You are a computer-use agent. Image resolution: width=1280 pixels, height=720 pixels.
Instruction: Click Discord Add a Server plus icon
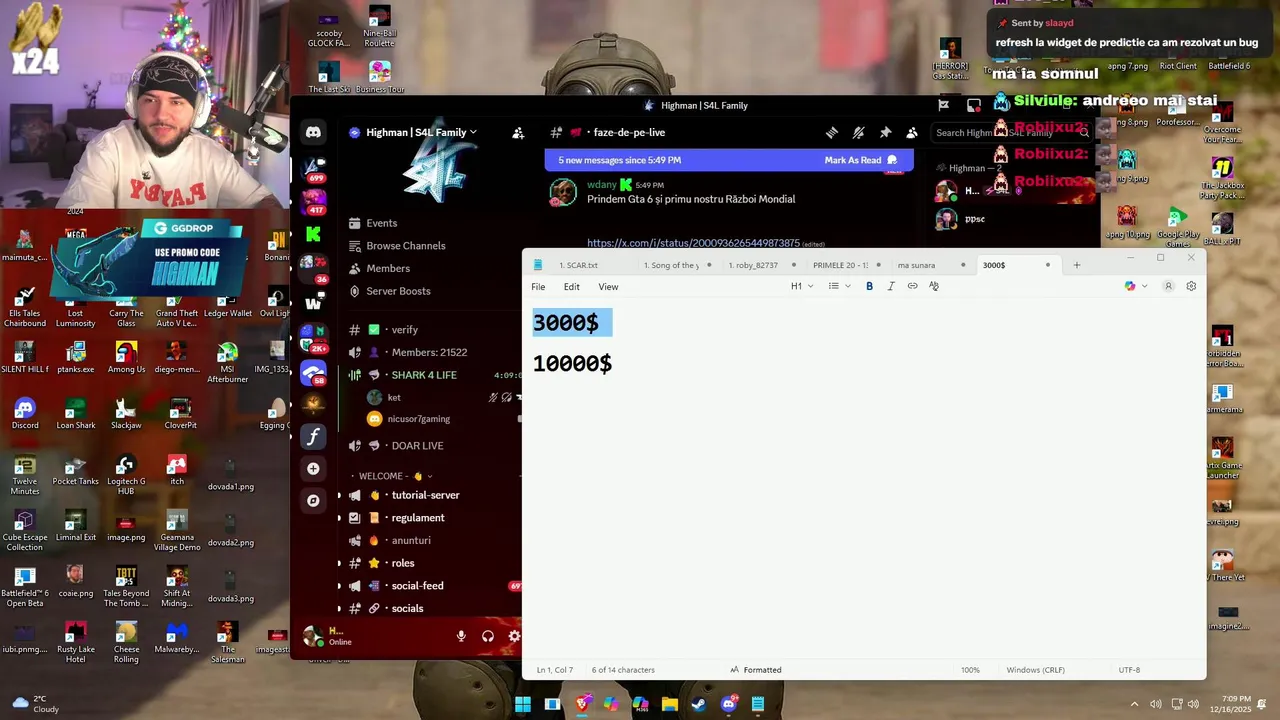click(x=313, y=468)
